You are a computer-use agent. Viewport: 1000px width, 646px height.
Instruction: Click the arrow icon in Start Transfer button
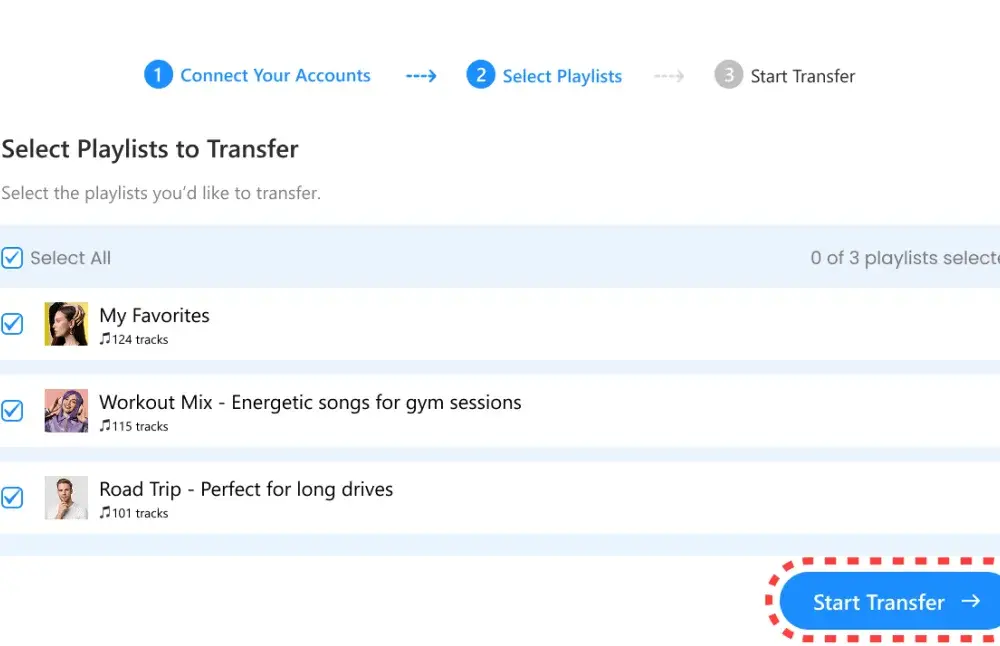[x=971, y=601]
